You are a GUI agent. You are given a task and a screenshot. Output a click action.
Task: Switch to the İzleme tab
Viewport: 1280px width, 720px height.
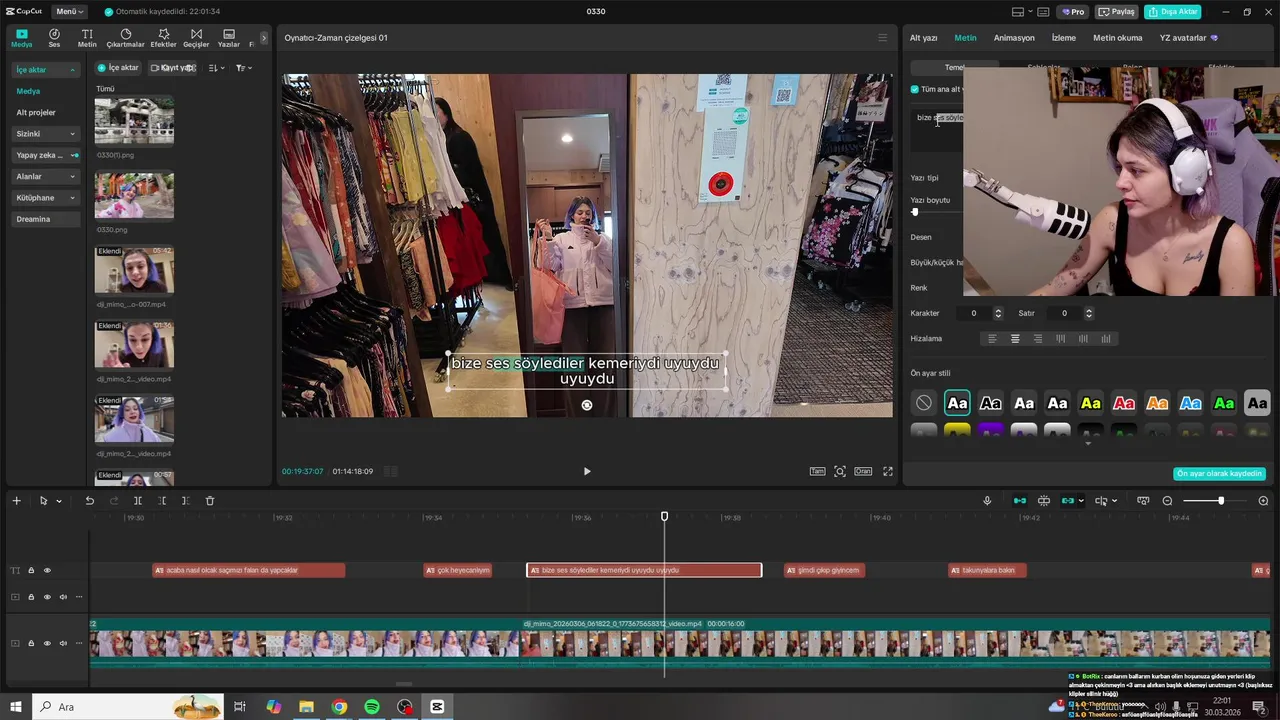1064,38
